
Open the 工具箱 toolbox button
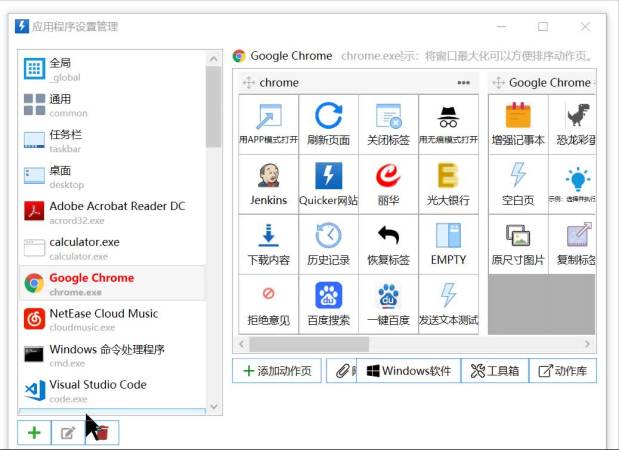pos(495,371)
